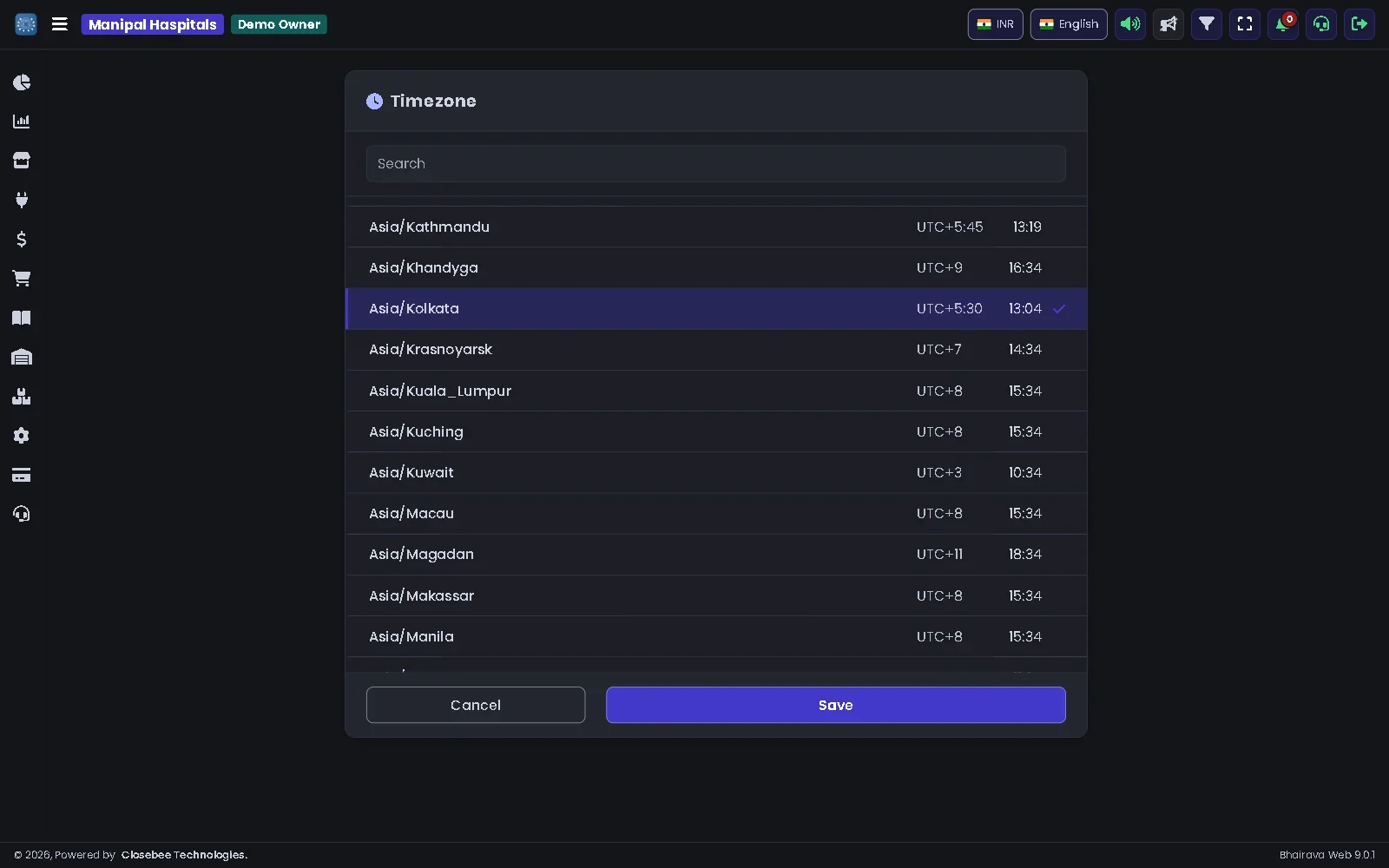Screen dimensions: 1389x868
Task: Toggle the muted megaphone announcements button
Action: tap(1168, 24)
